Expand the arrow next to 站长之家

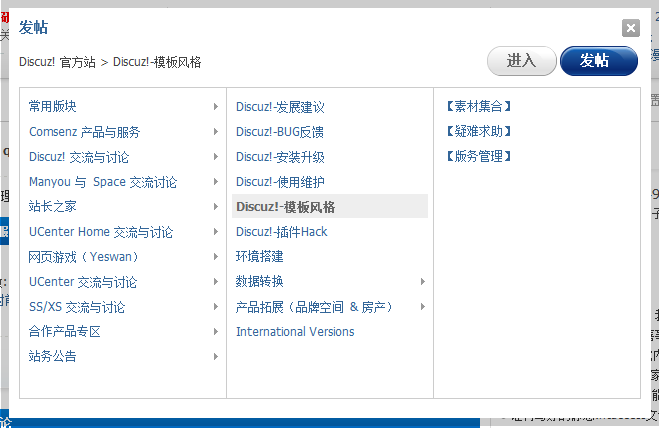click(x=216, y=206)
